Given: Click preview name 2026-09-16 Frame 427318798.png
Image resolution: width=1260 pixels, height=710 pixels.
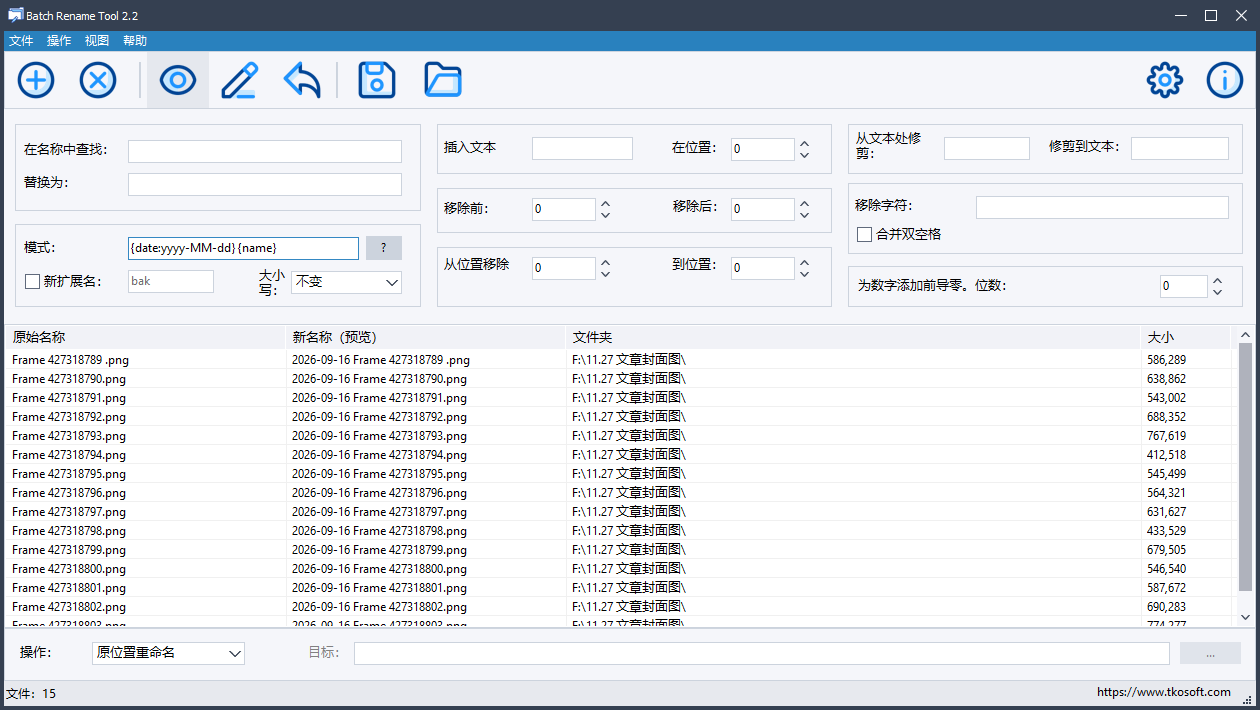Looking at the screenshot, I should point(379,531).
